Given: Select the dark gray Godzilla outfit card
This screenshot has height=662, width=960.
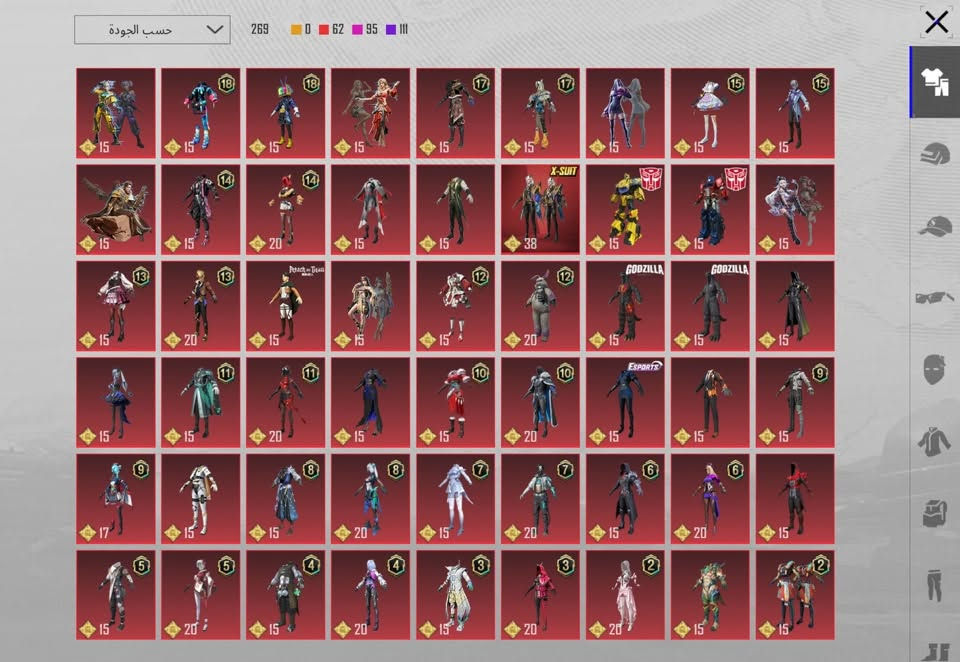Looking at the screenshot, I should point(710,306).
